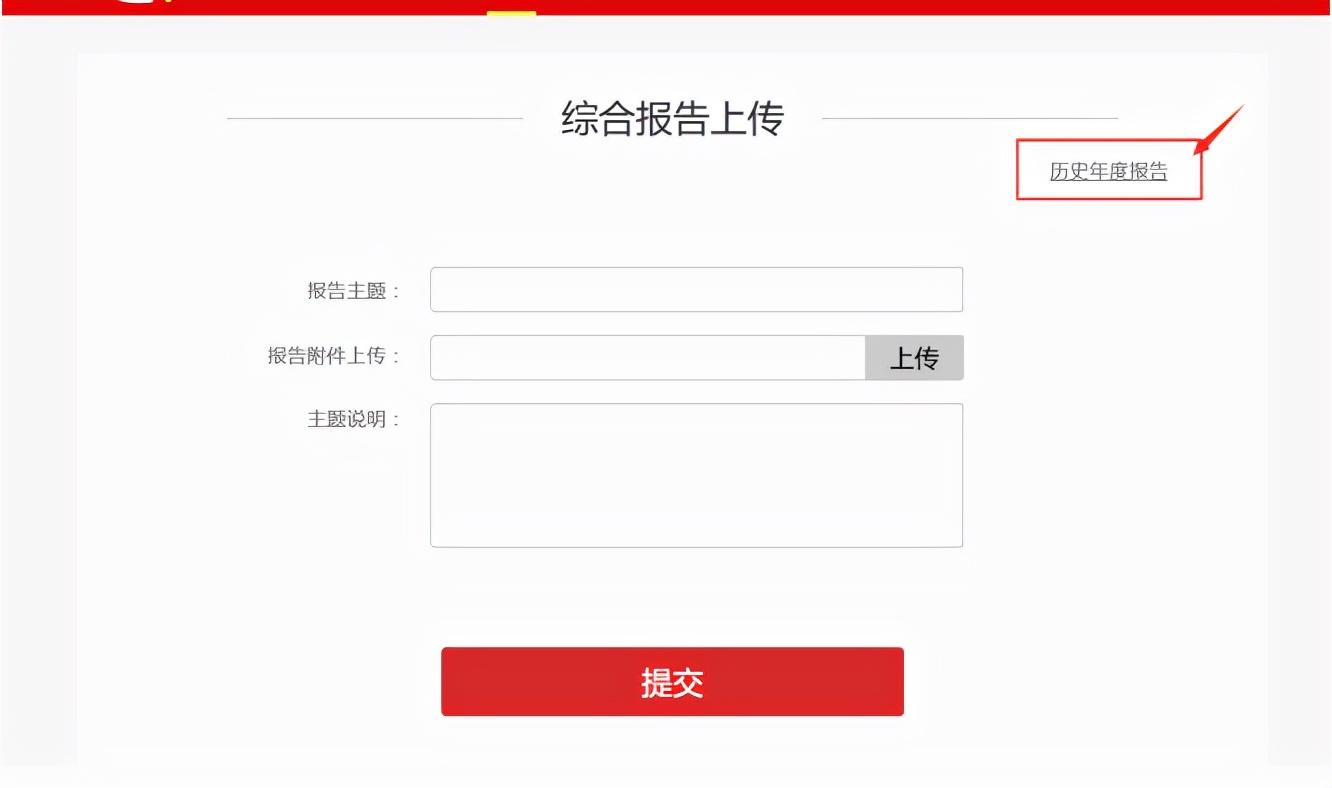Screen dimensions: 1332x788
Task: Click the divider line right of the 综合报告上传 title
Action: tap(970, 119)
